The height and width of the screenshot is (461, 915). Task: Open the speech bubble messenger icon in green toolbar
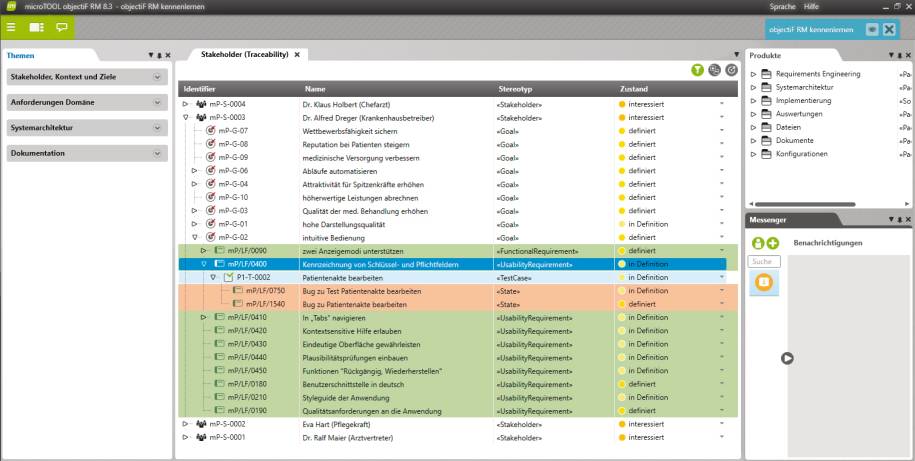coord(62,27)
